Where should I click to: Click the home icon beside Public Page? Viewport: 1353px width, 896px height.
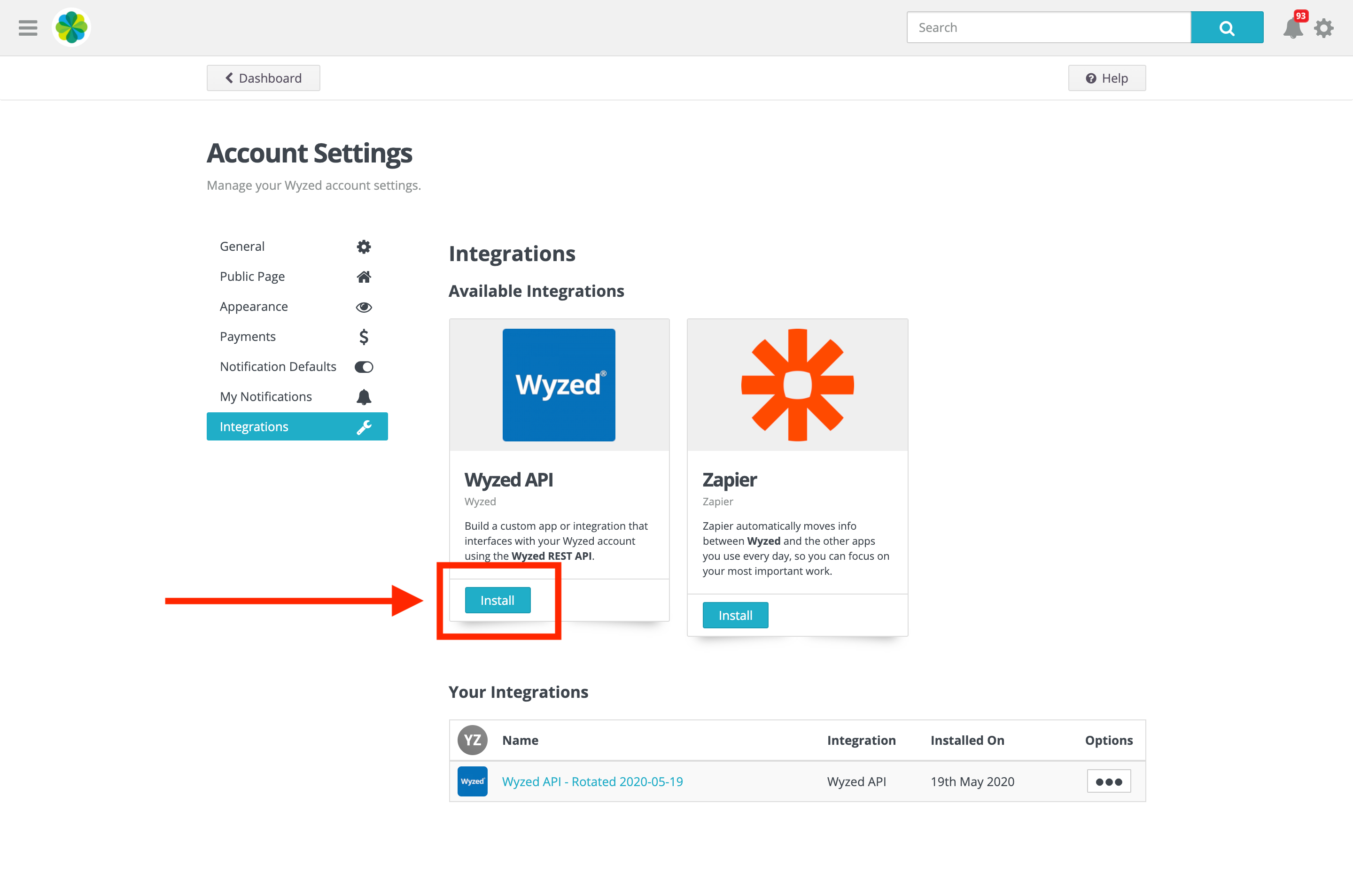tap(364, 277)
